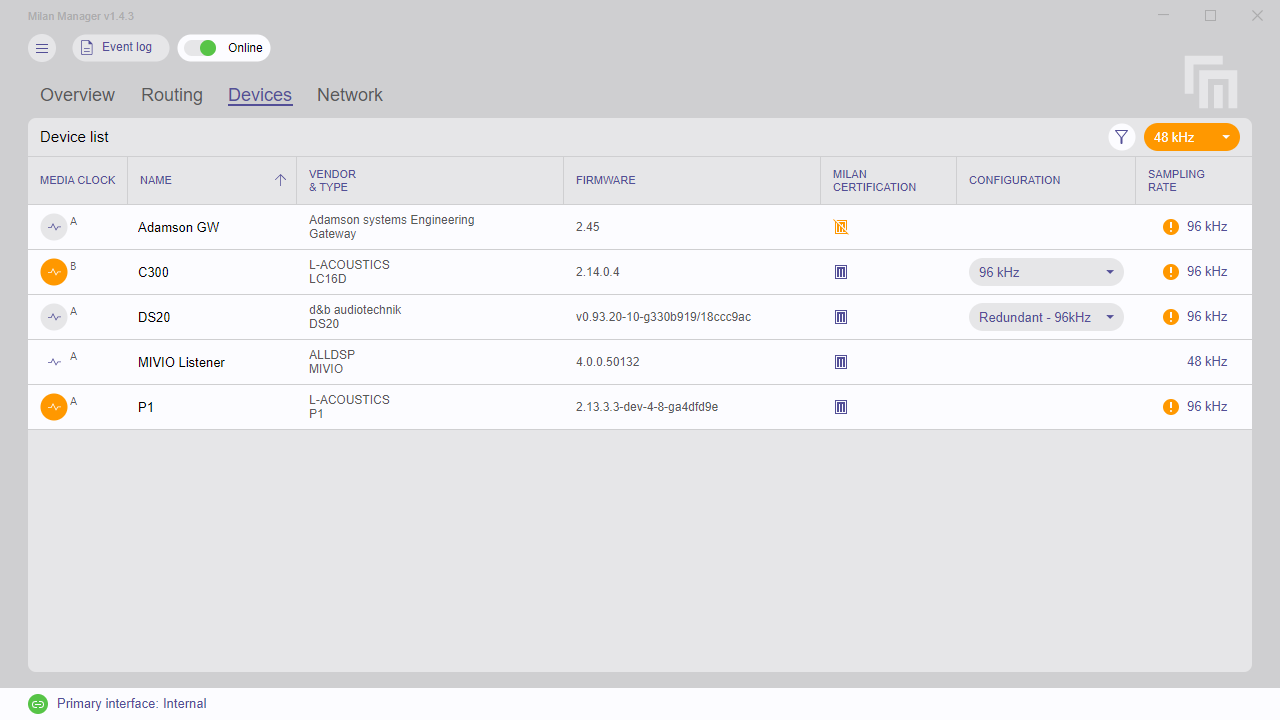
Task: Click the media clock icon for C300
Action: [x=54, y=272]
